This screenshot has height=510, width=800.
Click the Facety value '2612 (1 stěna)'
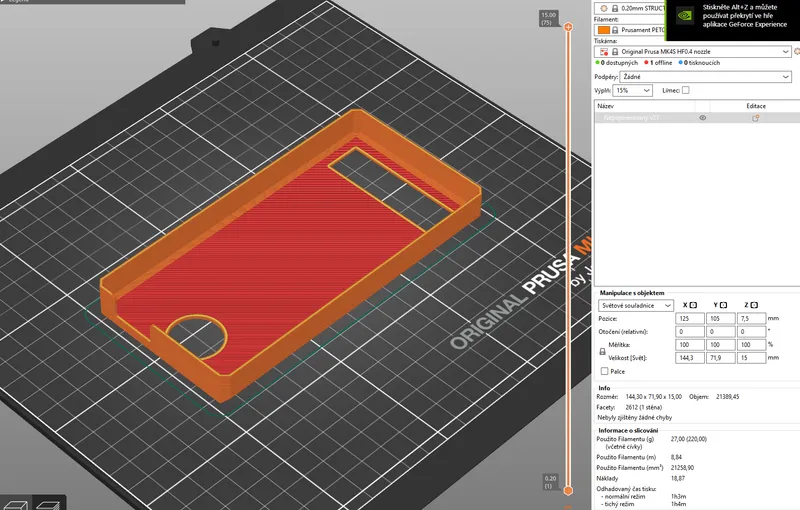point(643,407)
